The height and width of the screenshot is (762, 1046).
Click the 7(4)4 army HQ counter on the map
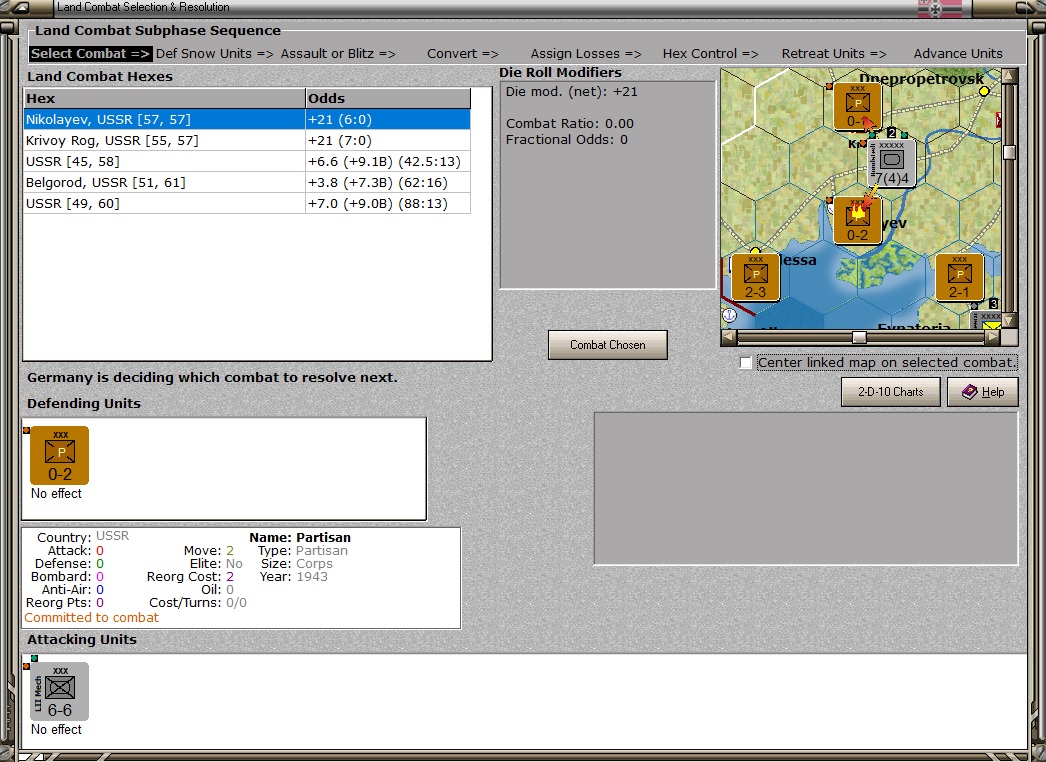[892, 163]
